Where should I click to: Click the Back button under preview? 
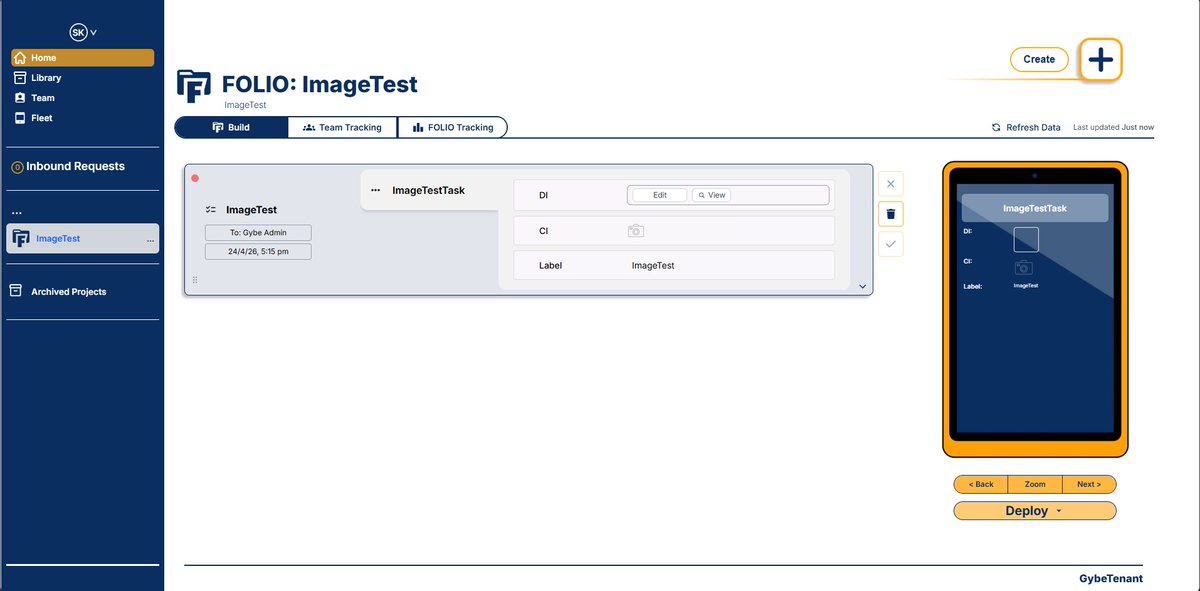click(x=981, y=484)
